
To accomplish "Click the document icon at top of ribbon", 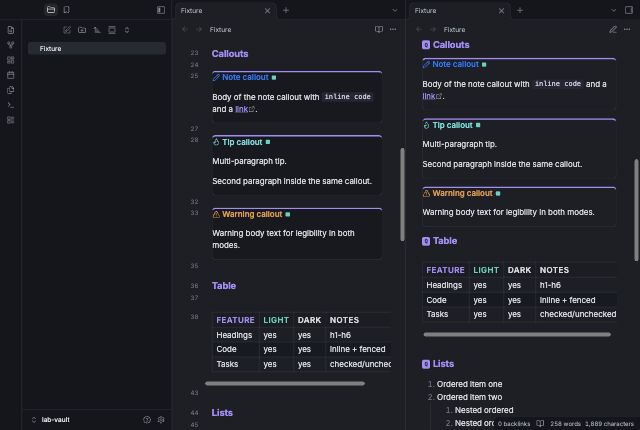I will [11, 30].
